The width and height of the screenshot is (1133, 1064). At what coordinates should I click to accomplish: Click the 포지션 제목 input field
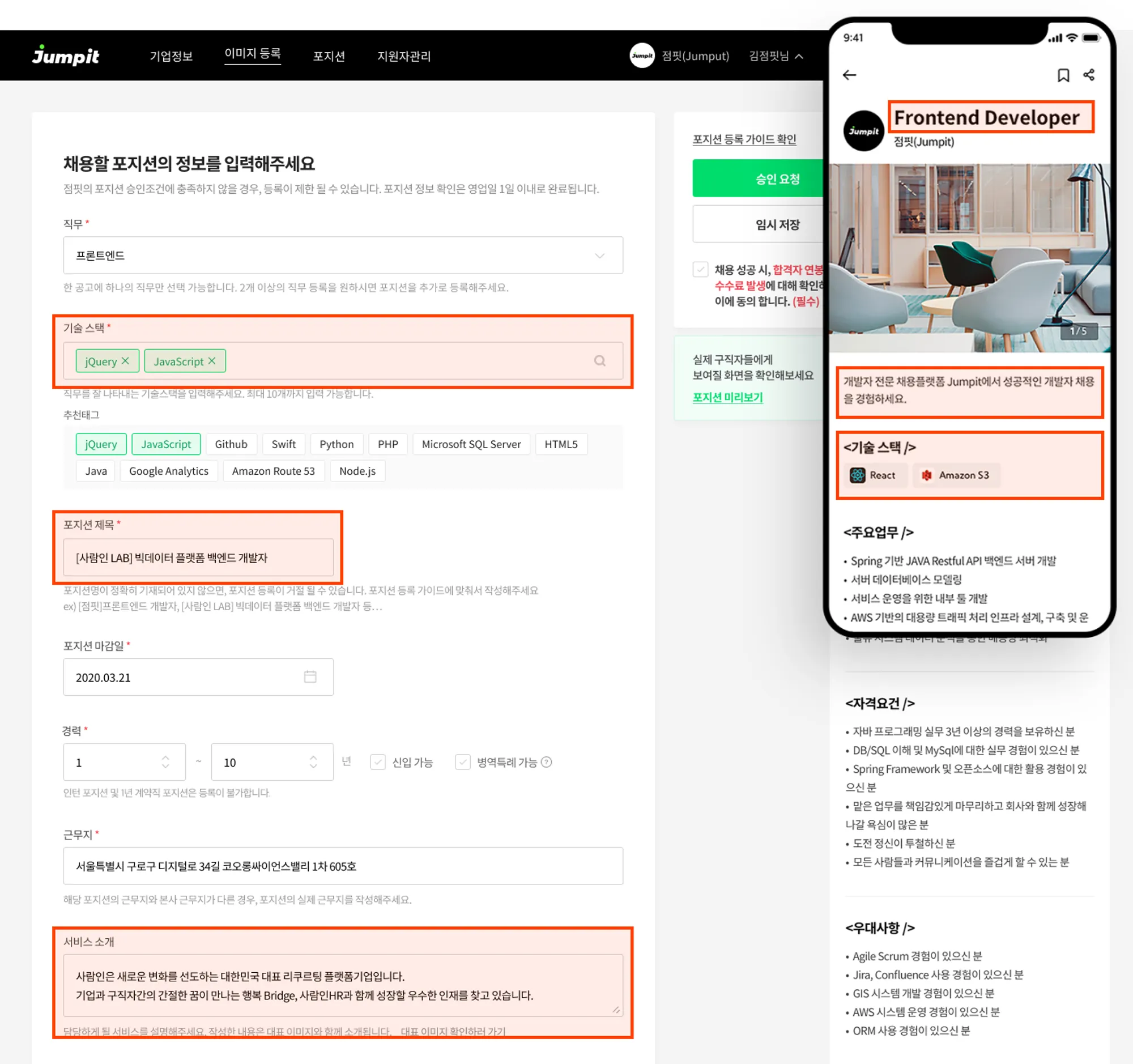pyautogui.click(x=198, y=557)
